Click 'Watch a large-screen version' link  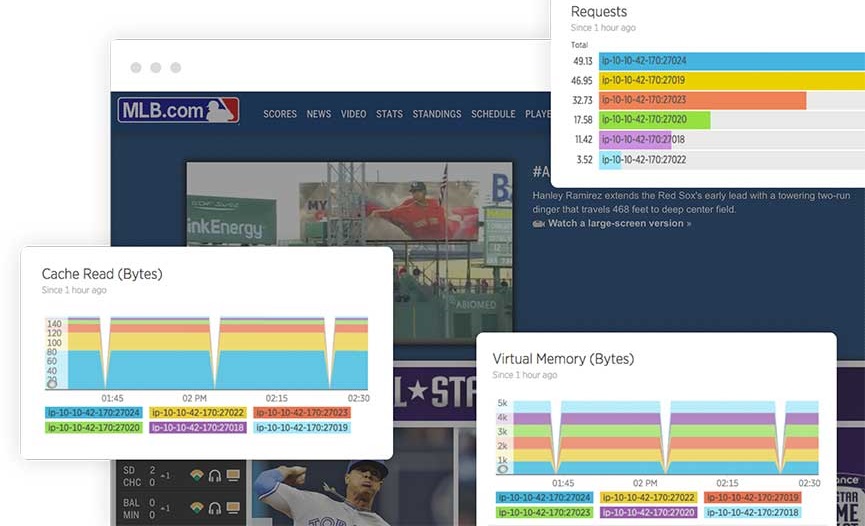click(x=620, y=224)
